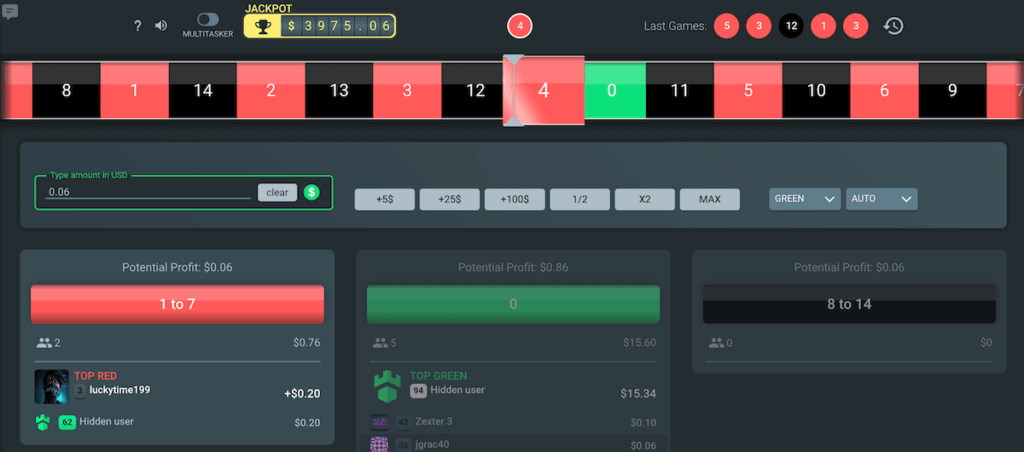This screenshot has width=1024, height=452.
Task: Bet on red 1 to 7
Action: (177, 304)
